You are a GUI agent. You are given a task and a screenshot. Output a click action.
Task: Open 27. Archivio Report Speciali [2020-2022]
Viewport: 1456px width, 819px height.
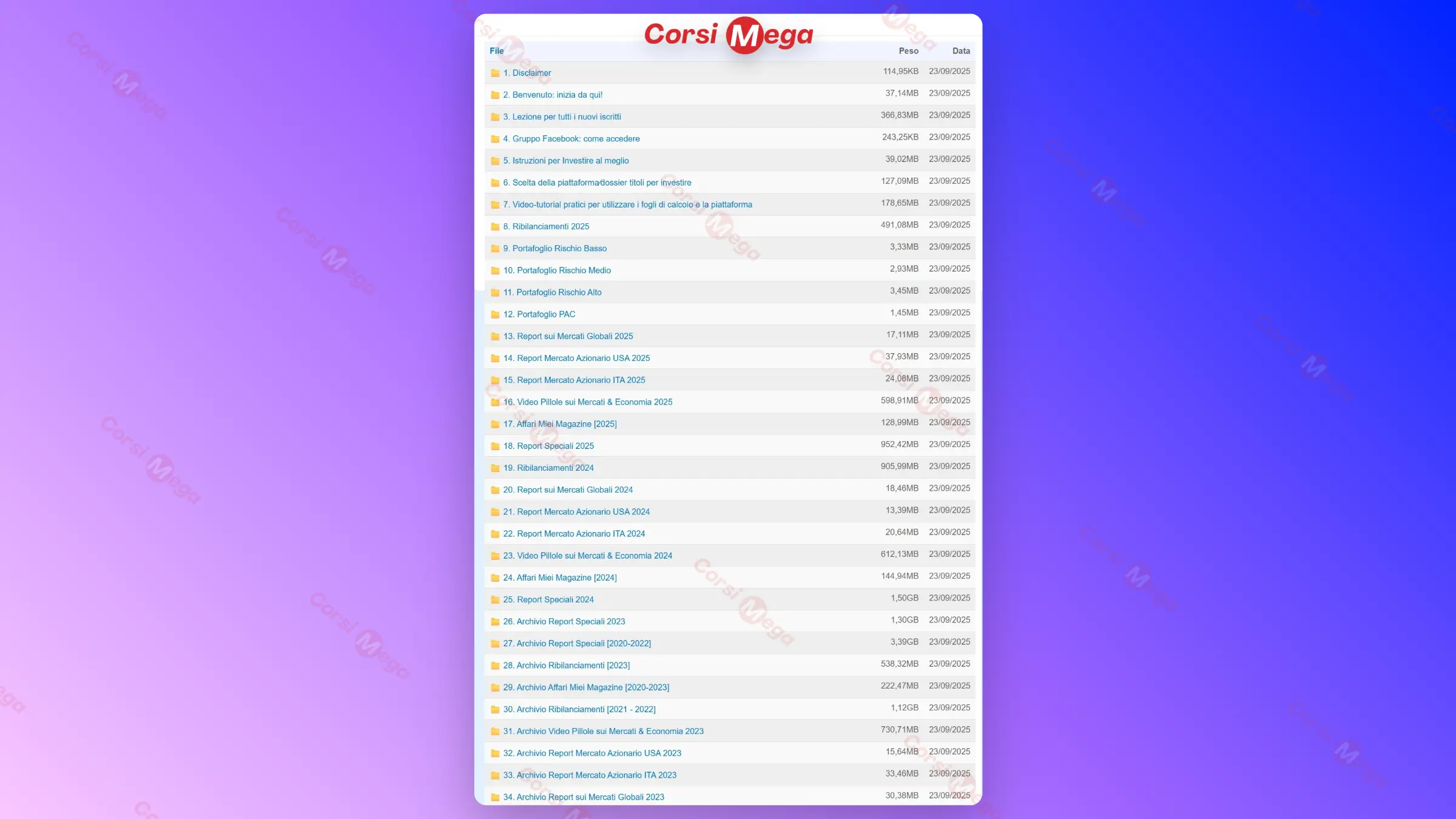tap(583, 644)
